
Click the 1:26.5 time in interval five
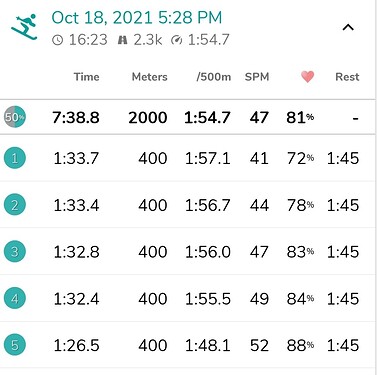[x=76, y=345]
